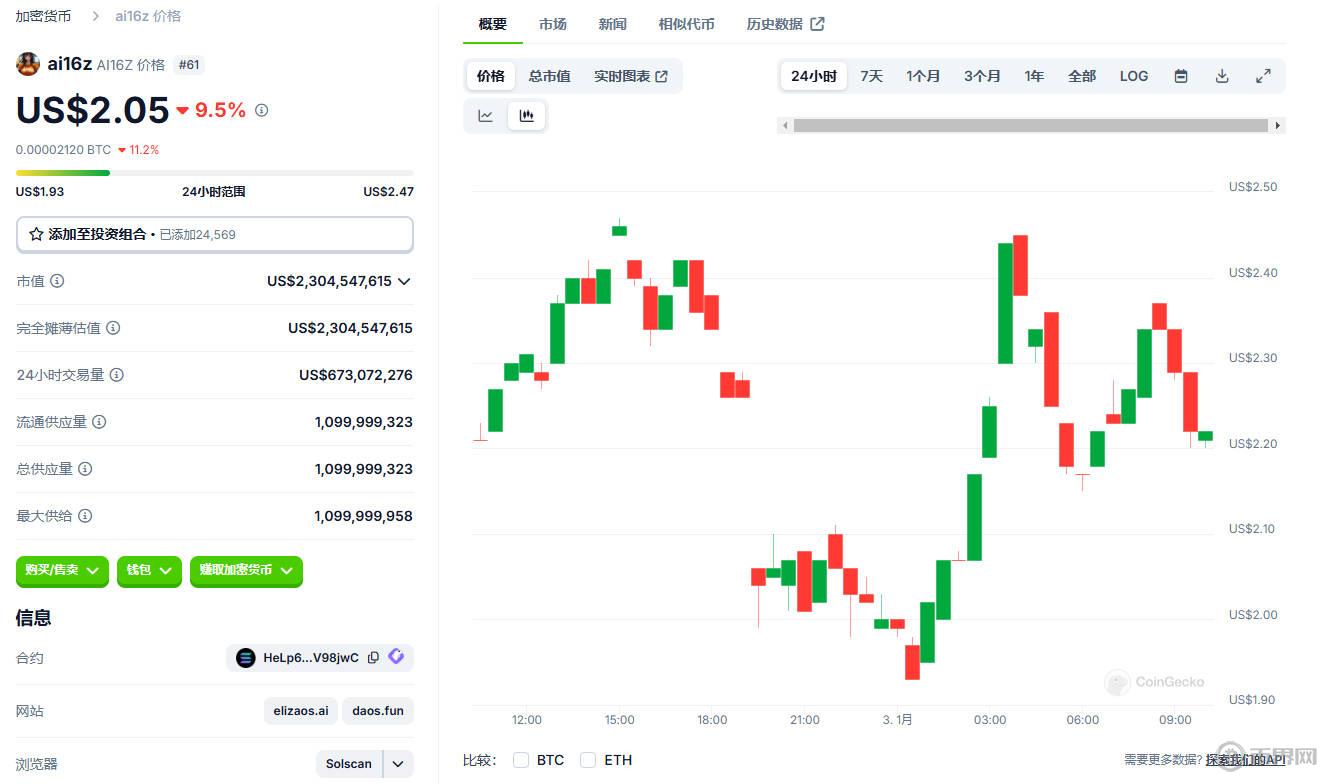Expand chart to fullscreen
Viewport: 1328px width, 784px height.
(x=1263, y=76)
